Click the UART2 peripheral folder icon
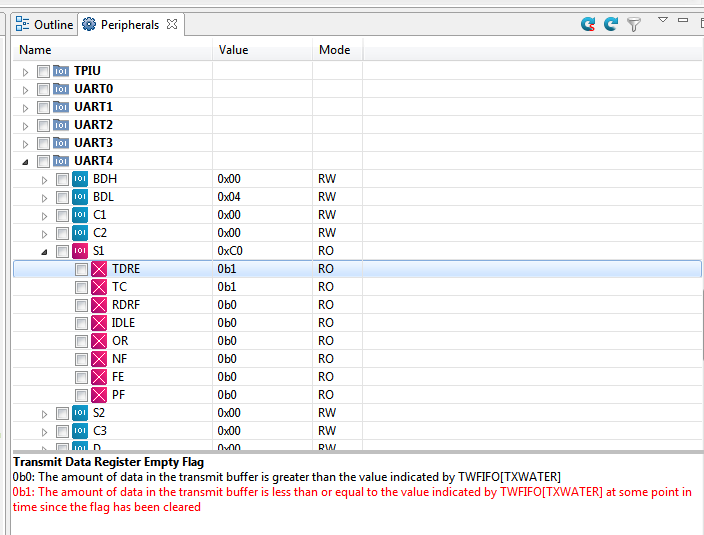704x535 pixels. coord(61,125)
